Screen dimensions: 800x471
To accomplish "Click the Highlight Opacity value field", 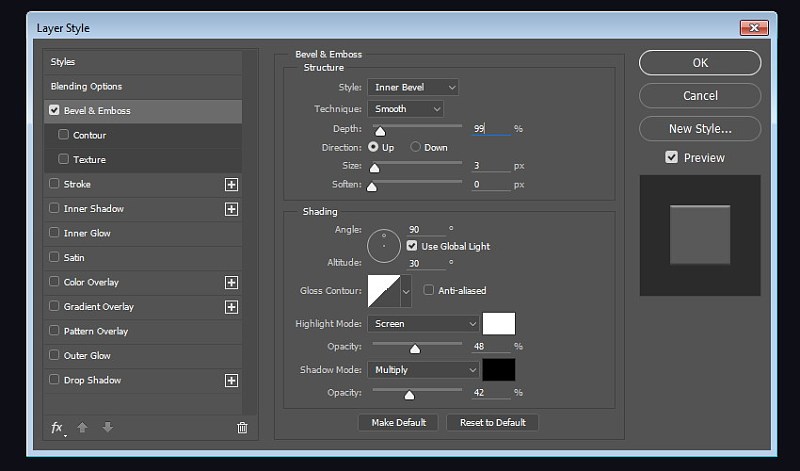I will tap(491, 346).
